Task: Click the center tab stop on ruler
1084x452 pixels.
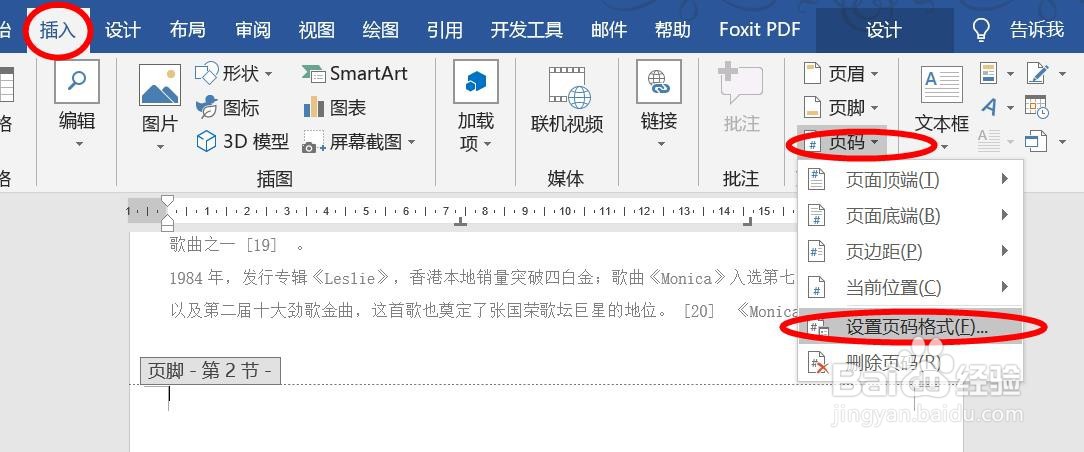Action: pos(460,223)
